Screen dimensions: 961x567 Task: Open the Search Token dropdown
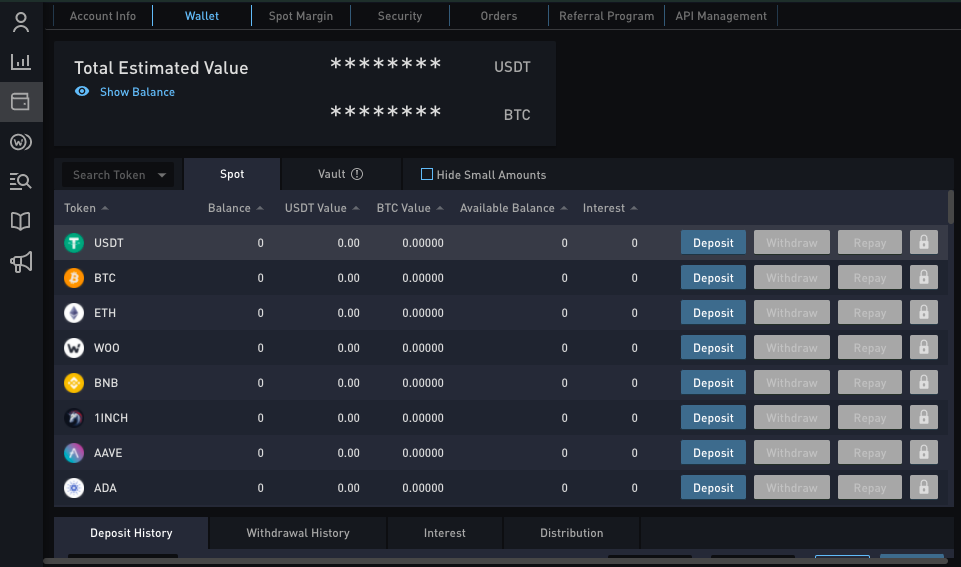pyautogui.click(x=118, y=175)
